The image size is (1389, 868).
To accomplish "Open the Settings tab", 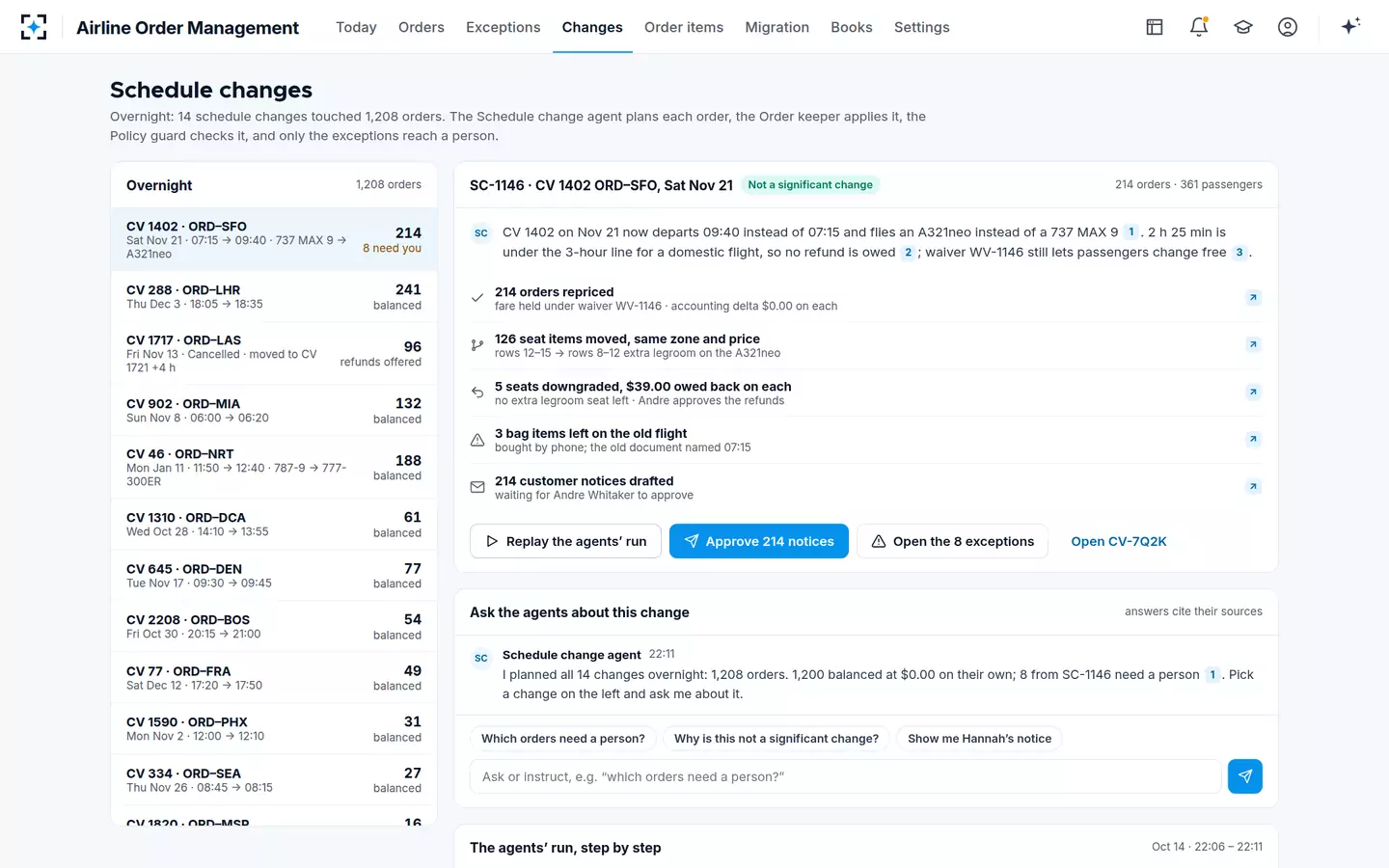I will pyautogui.click(x=922, y=27).
